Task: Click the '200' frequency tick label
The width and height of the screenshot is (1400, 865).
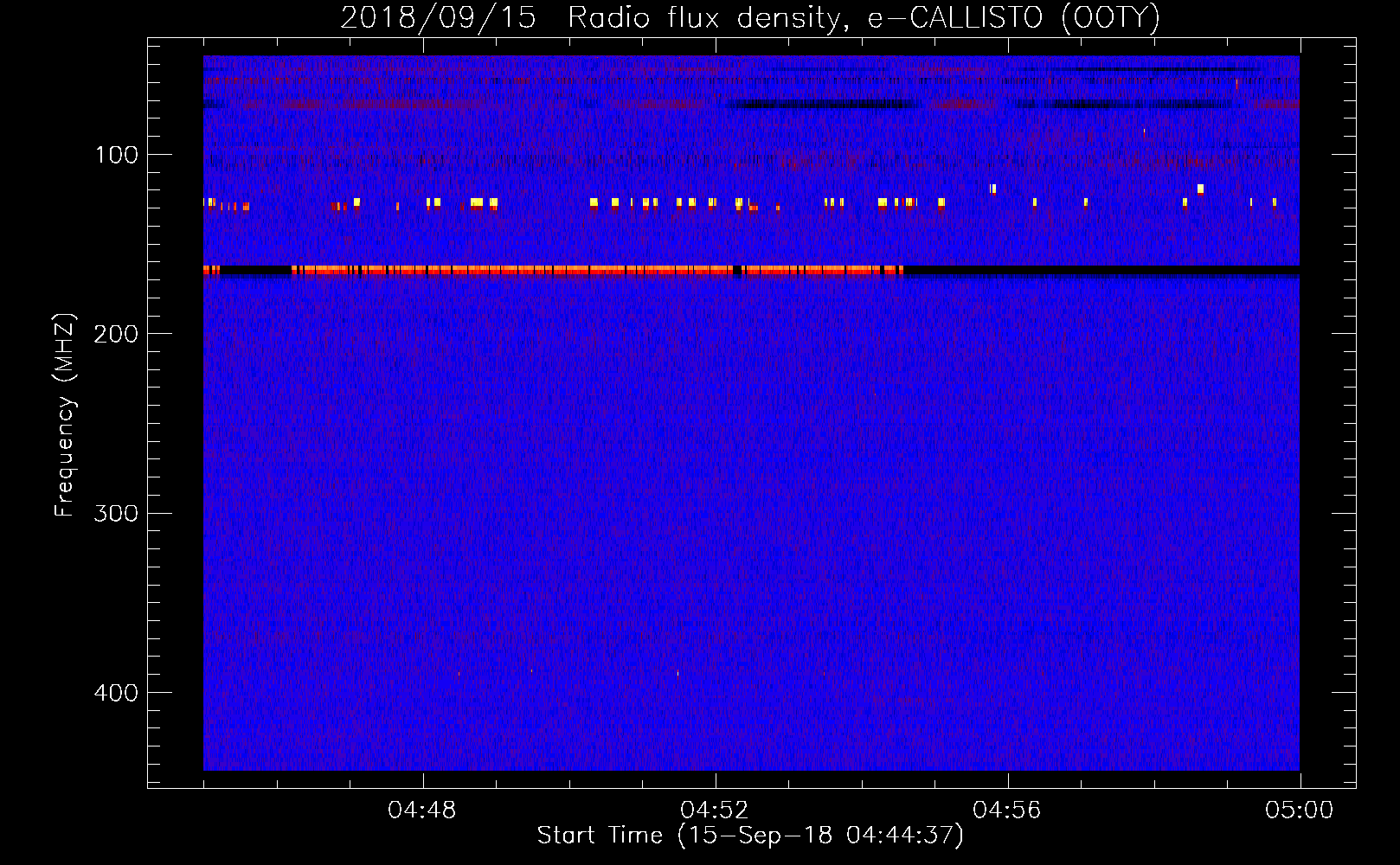Action: pyautogui.click(x=116, y=334)
